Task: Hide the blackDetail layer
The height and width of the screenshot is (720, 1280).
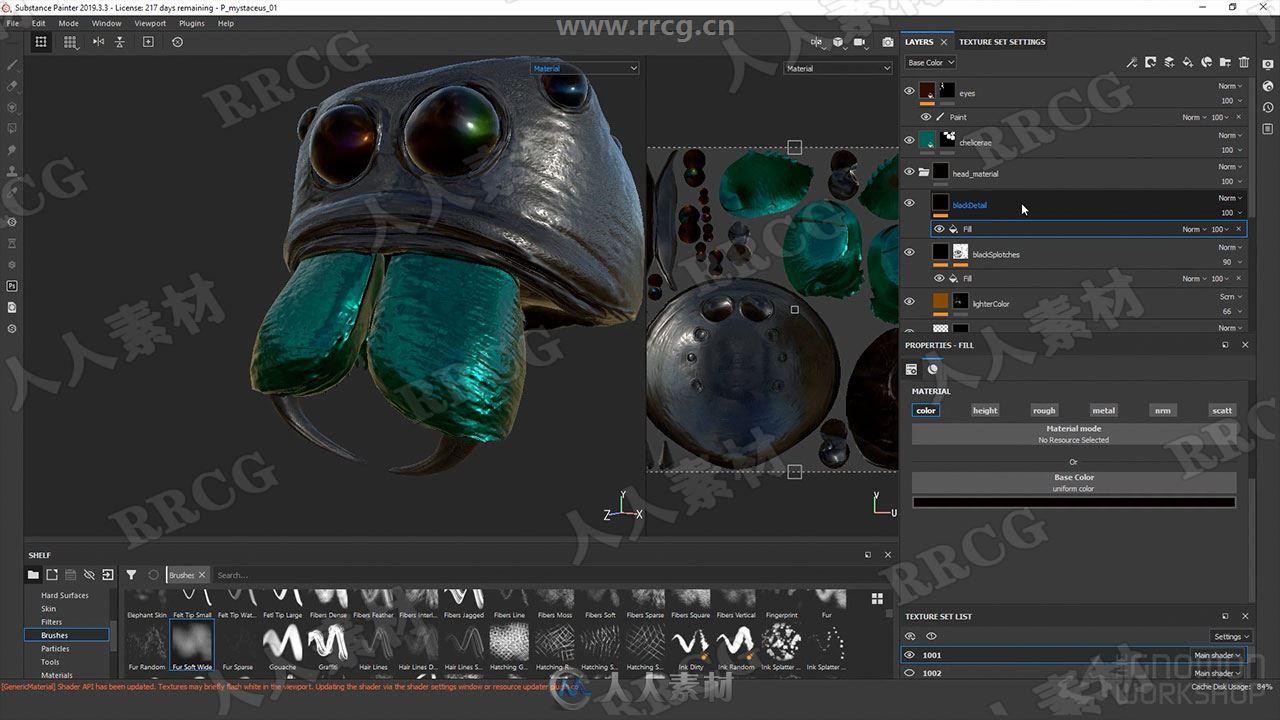Action: coord(909,203)
